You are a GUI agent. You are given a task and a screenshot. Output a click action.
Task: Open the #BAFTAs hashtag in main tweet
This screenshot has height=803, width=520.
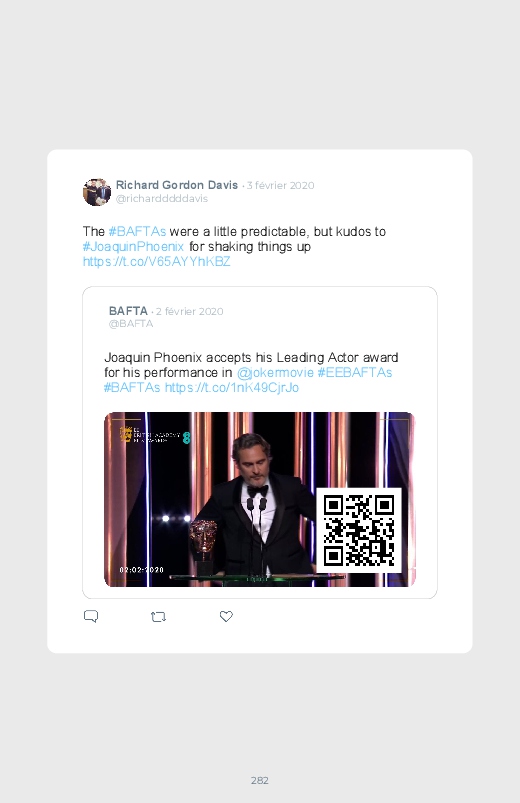click(137, 231)
